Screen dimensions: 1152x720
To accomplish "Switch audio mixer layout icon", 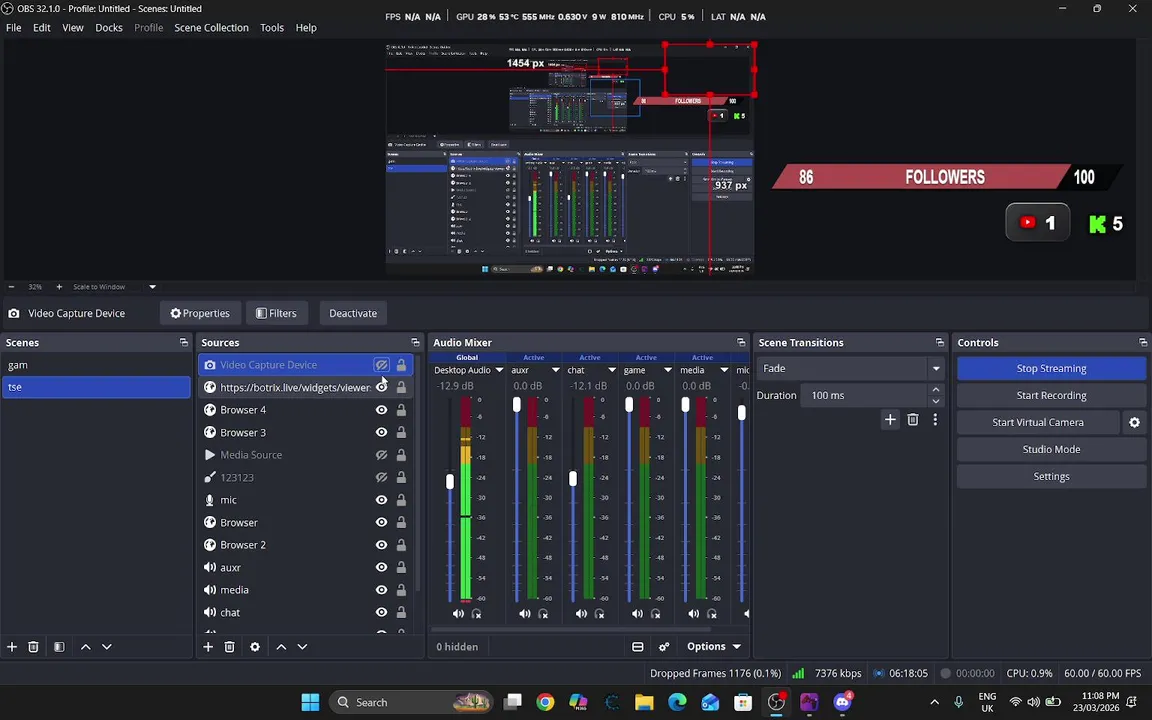I will (638, 647).
